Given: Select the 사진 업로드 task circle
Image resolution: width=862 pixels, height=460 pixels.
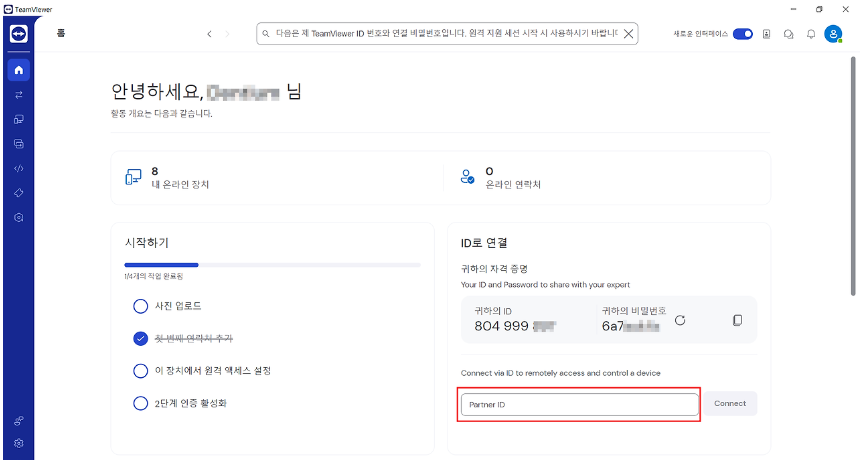Looking at the screenshot, I should tap(141, 306).
